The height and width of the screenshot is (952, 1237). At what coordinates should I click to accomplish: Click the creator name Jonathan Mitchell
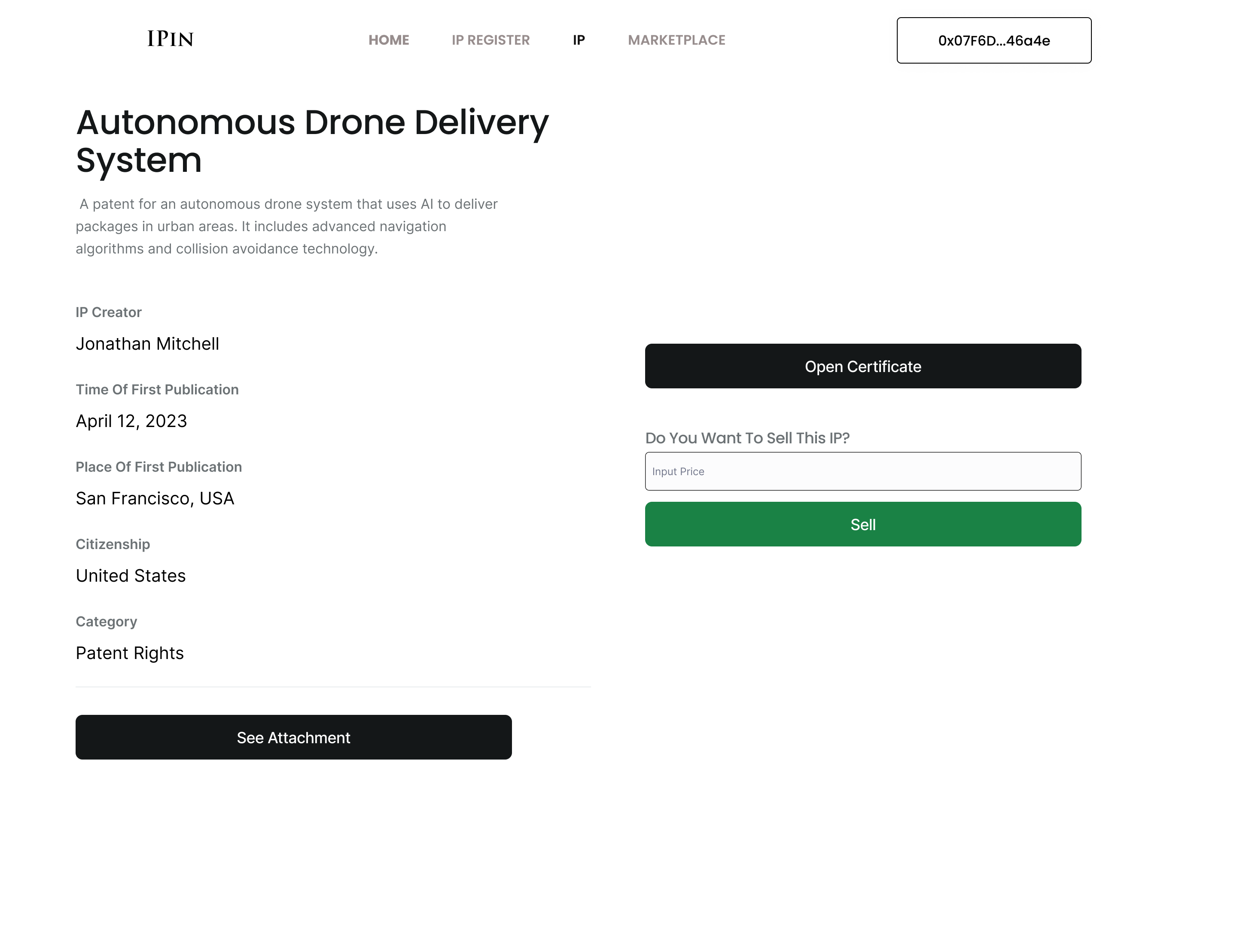pos(147,344)
